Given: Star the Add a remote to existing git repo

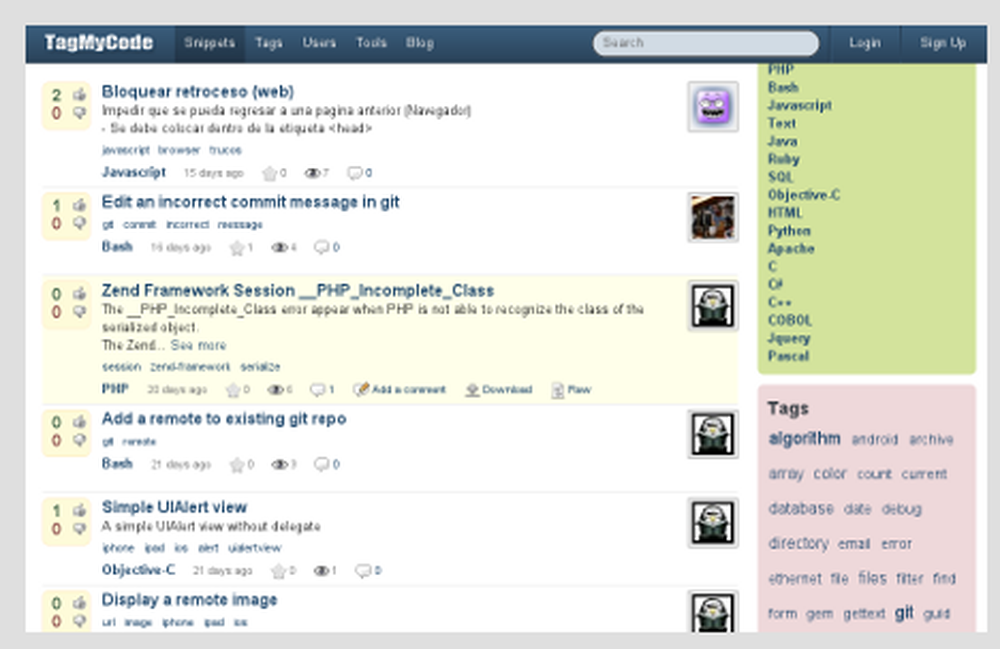Looking at the screenshot, I should [237, 465].
